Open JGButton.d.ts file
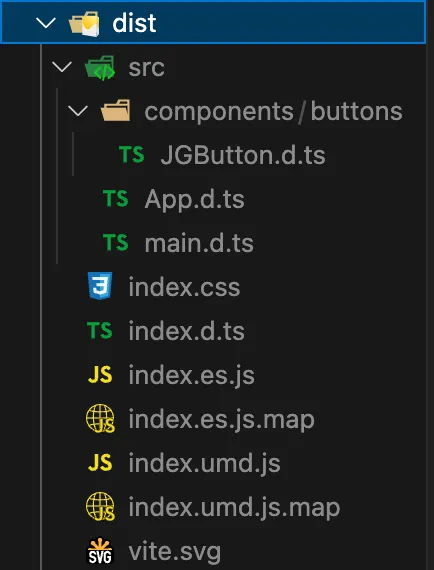 pos(243,155)
